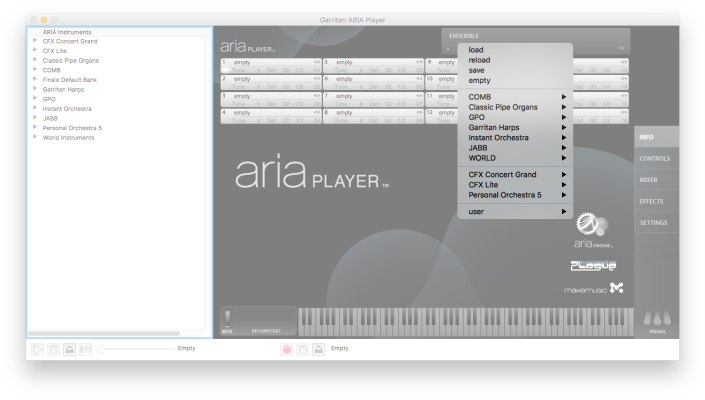This screenshot has width=705, height=400.
Task: Click slot 1 empty instrument field
Action: pos(272,62)
